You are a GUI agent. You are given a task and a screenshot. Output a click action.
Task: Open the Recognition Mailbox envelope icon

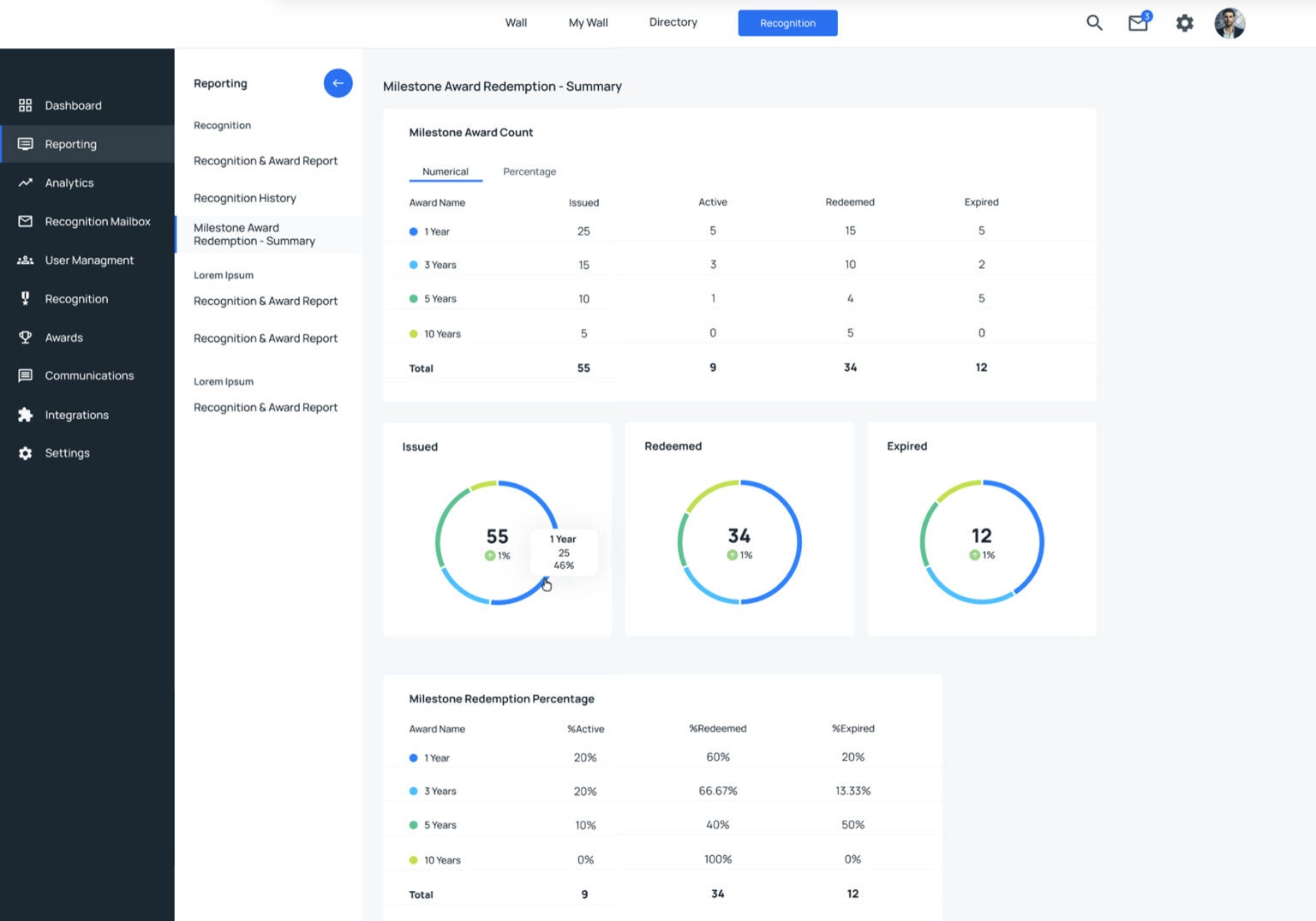pyautogui.click(x=26, y=221)
